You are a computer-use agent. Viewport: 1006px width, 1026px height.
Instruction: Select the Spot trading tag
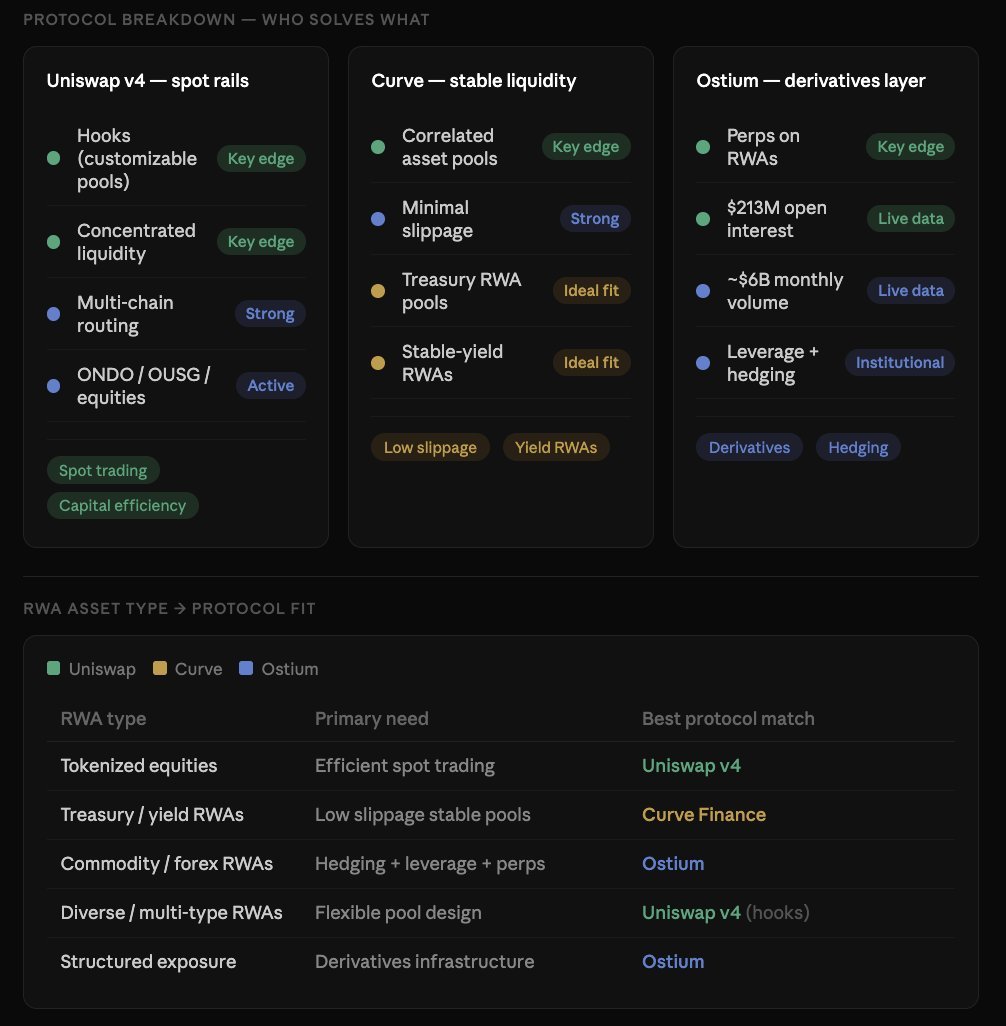click(x=103, y=471)
